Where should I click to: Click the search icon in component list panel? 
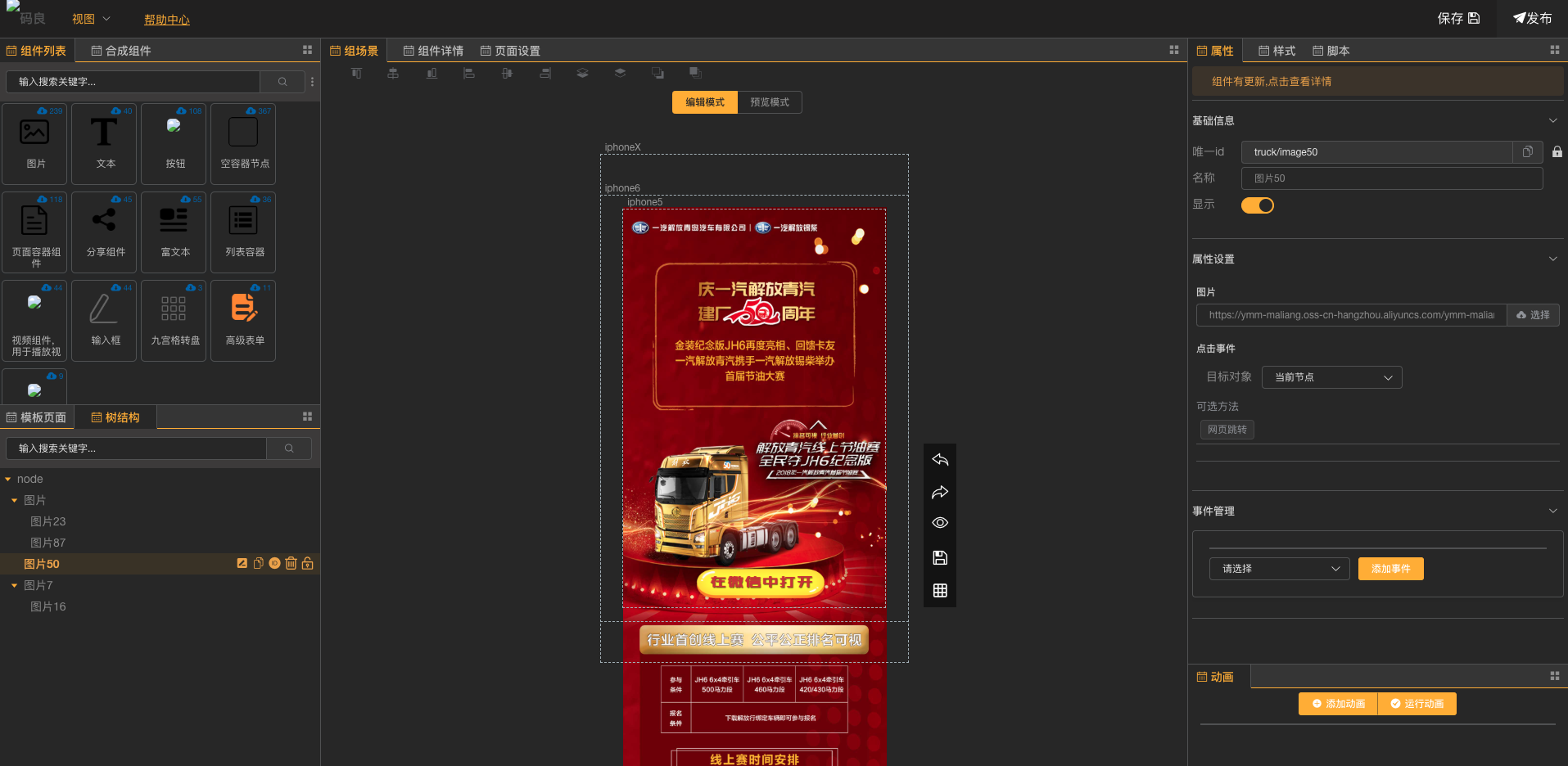pos(282,82)
